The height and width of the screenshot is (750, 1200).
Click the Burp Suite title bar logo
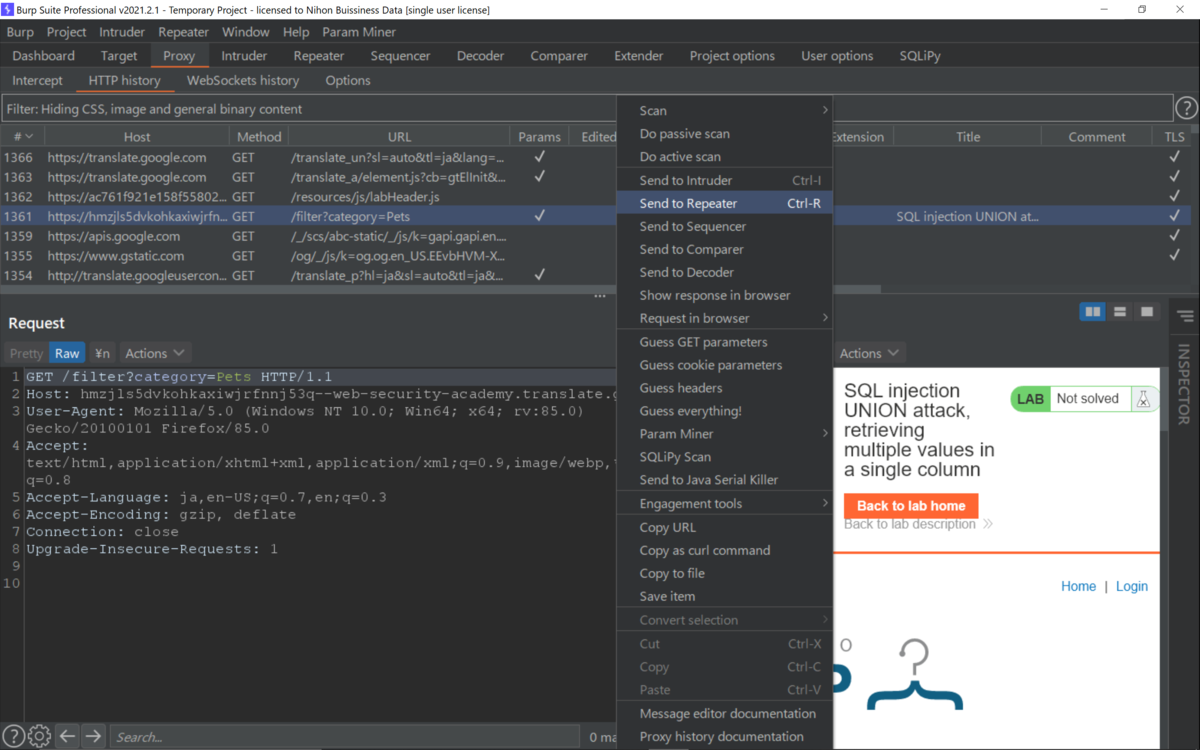9,9
